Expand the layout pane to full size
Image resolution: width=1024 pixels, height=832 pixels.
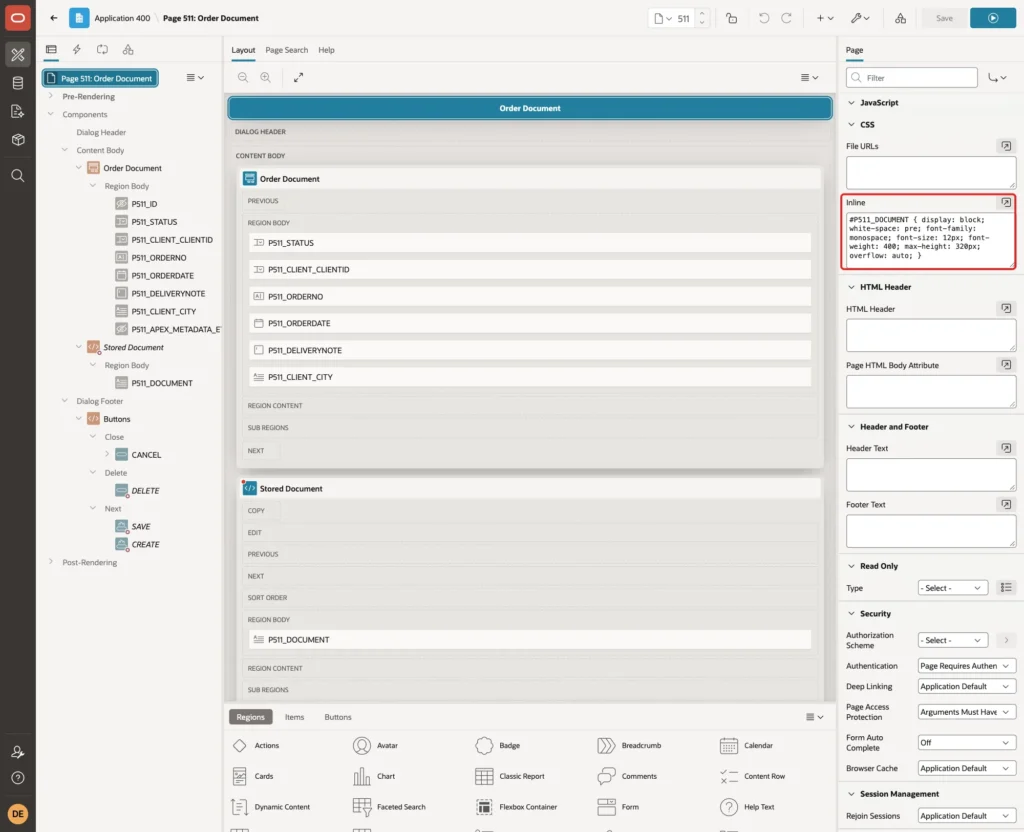(x=298, y=78)
